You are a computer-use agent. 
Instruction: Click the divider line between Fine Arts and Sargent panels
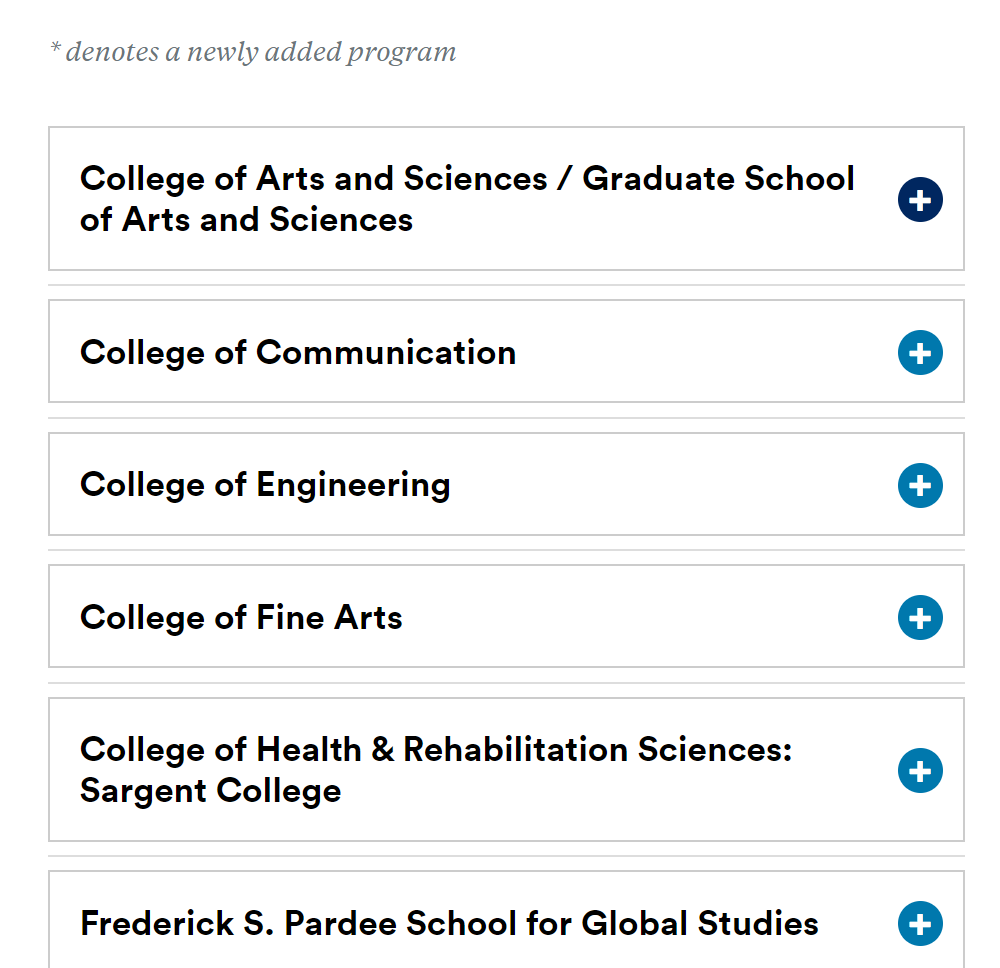click(506, 683)
